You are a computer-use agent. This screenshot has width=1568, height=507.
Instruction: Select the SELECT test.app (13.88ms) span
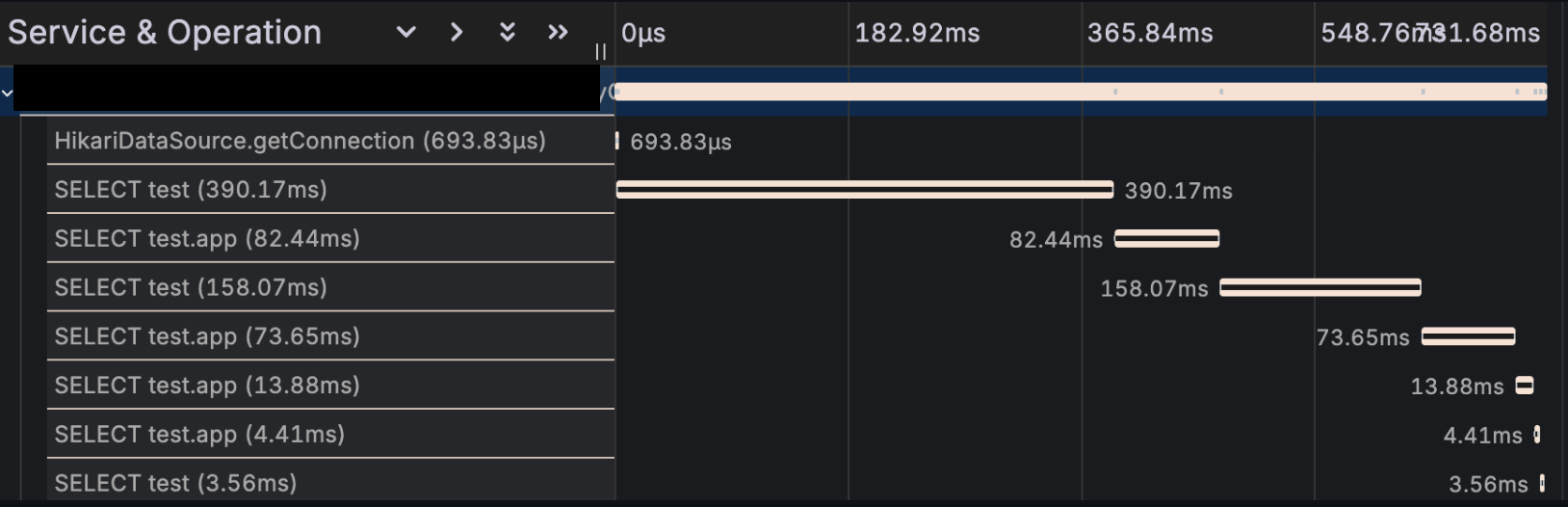point(207,386)
